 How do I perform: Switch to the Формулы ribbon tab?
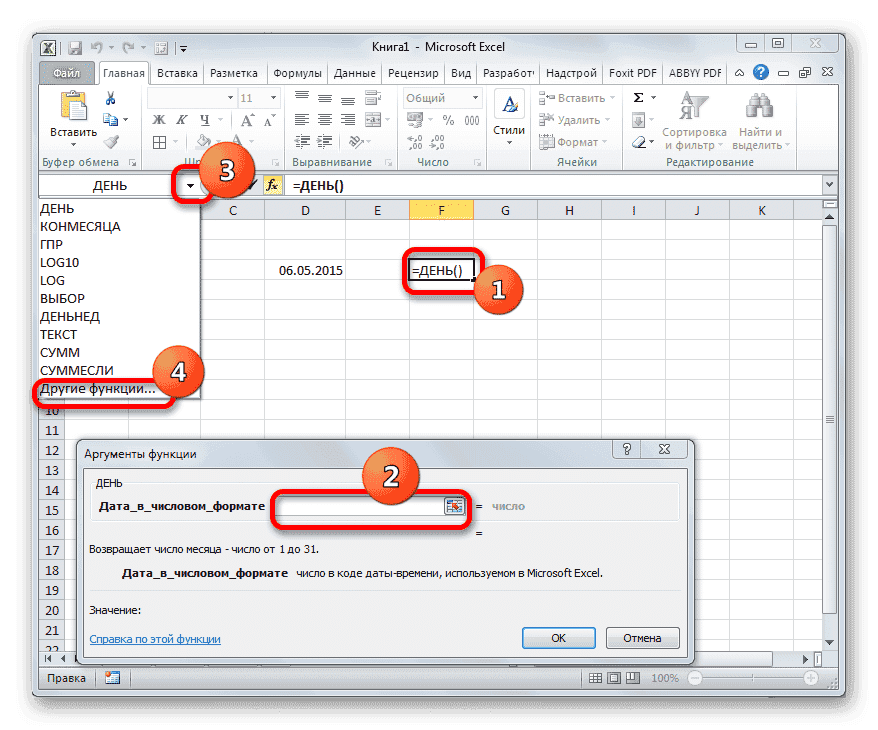point(297,73)
